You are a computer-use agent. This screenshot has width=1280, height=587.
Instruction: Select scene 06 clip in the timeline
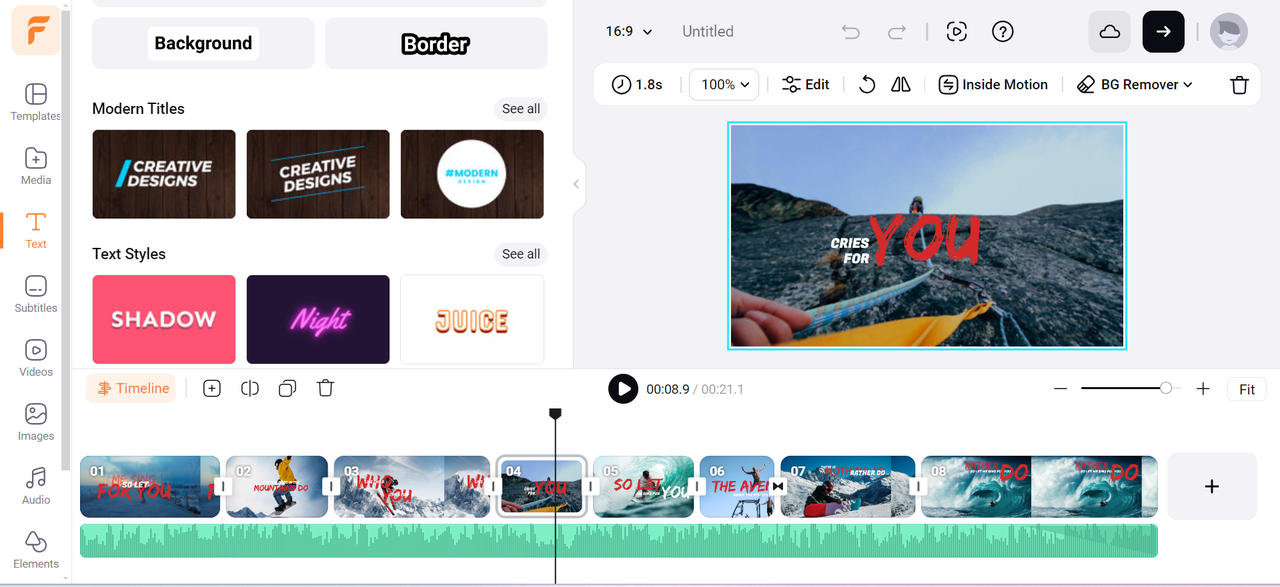pyautogui.click(x=737, y=487)
